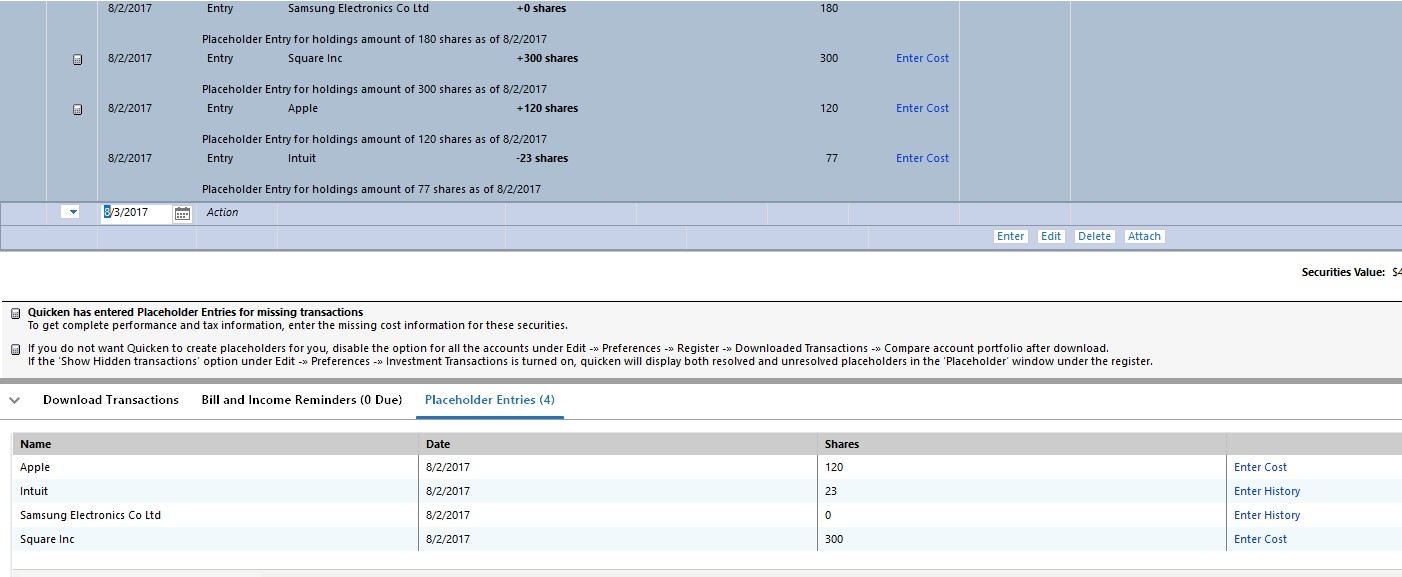Viewport: 1402px width, 577px height.
Task: Click Enter Cost for Square Inc in register
Action: tap(921, 58)
